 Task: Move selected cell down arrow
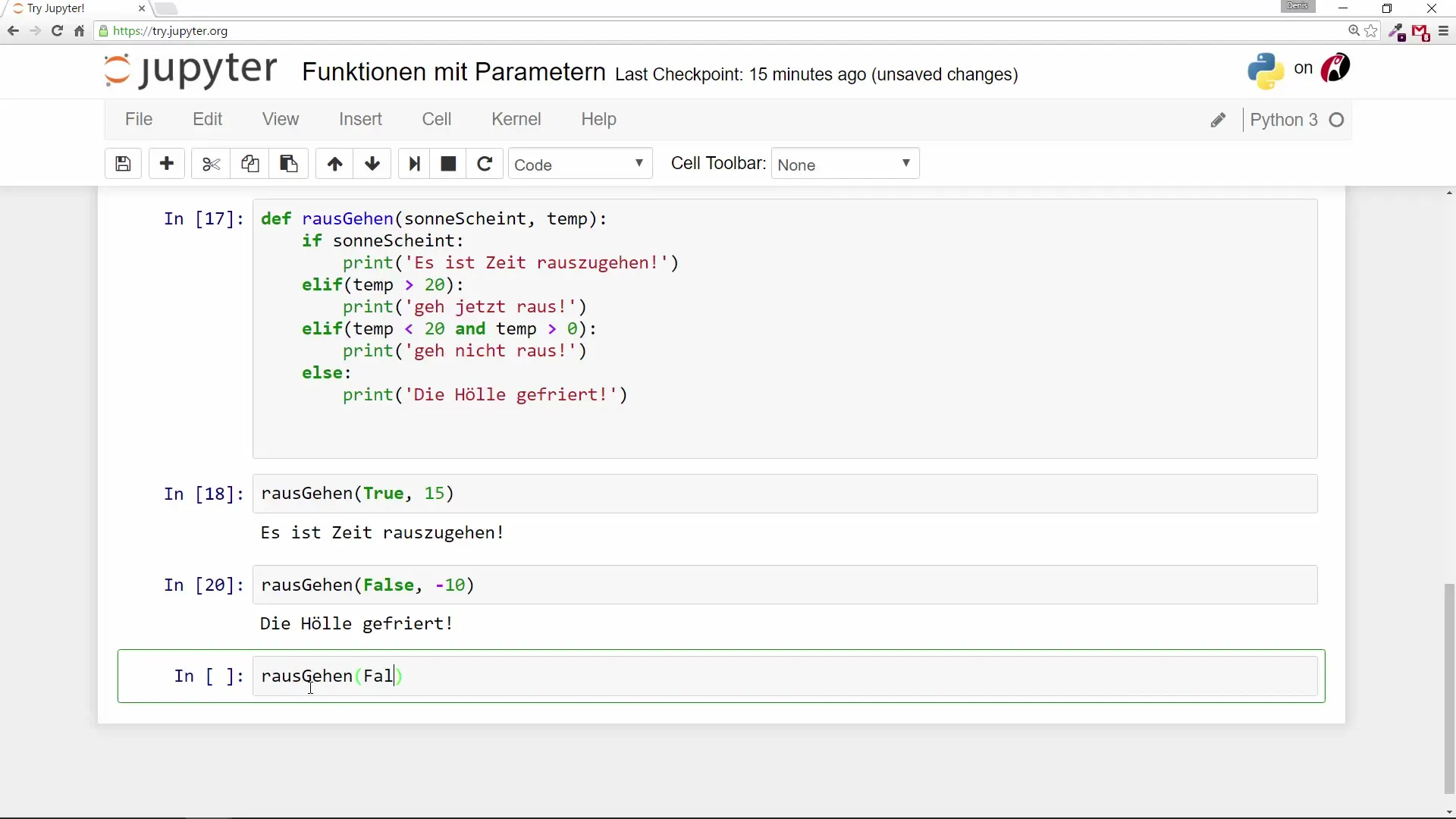pyautogui.click(x=372, y=164)
